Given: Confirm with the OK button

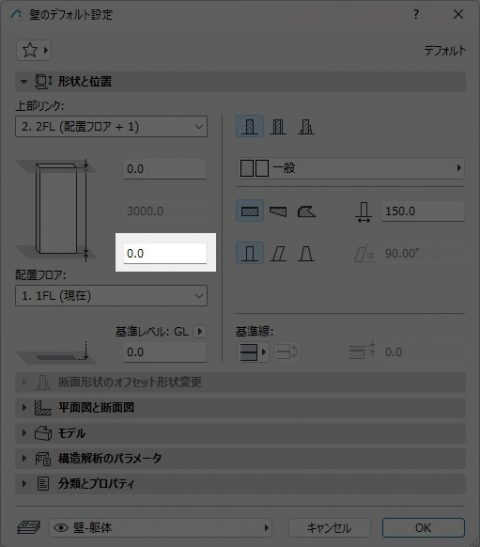Looking at the screenshot, I should click(423, 528).
